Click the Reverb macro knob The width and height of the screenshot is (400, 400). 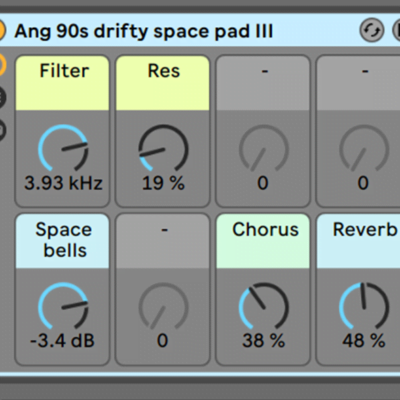click(364, 306)
